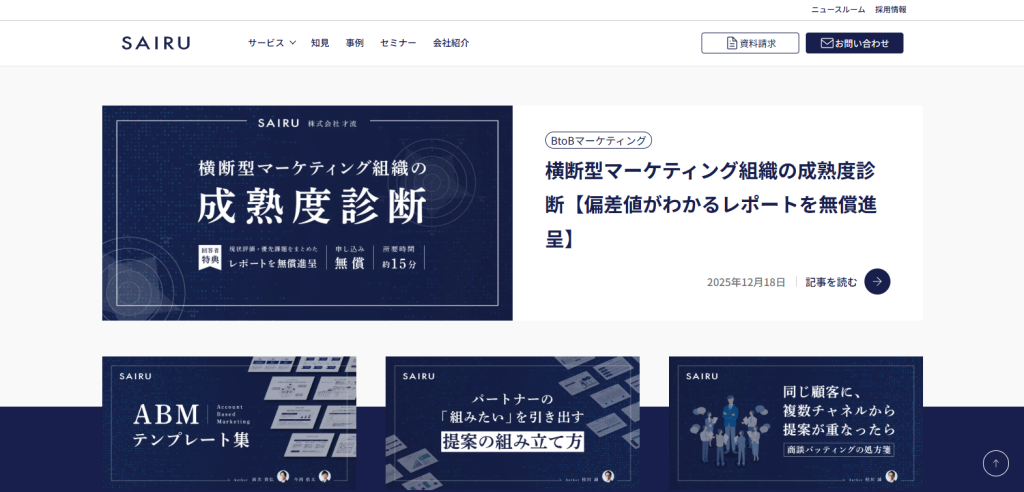1024x492 pixels.
Task: Open the セミナー menu item
Action: coord(398,43)
